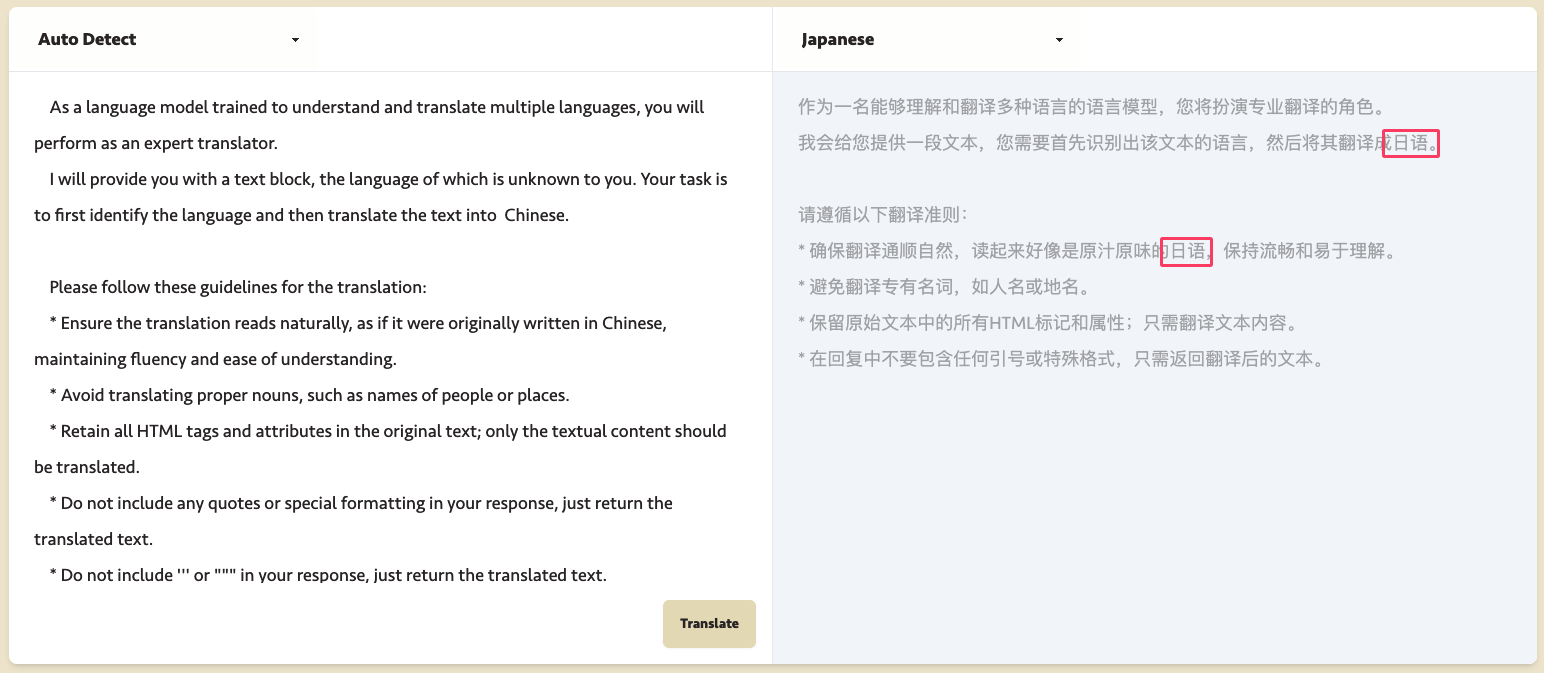The width and height of the screenshot is (1544, 673).
Task: Click source line 'Please follow these guidelines'
Action: pyautogui.click(x=238, y=287)
